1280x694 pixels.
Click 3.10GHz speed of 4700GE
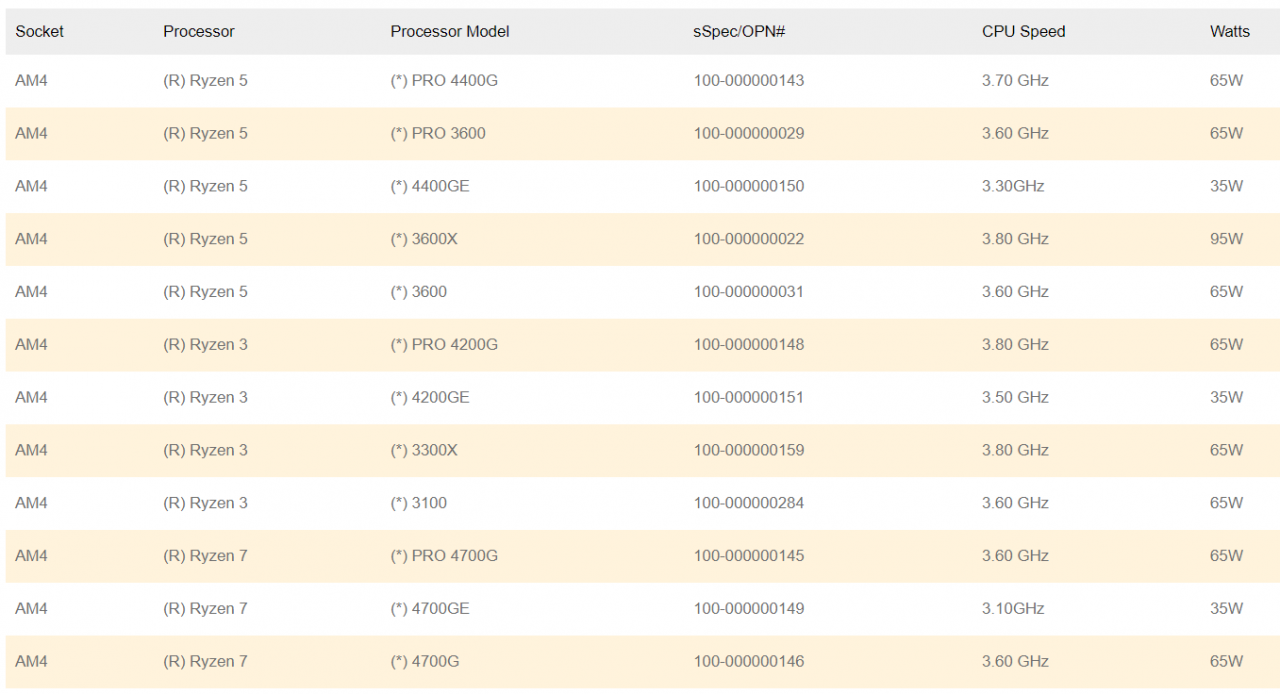point(1013,609)
